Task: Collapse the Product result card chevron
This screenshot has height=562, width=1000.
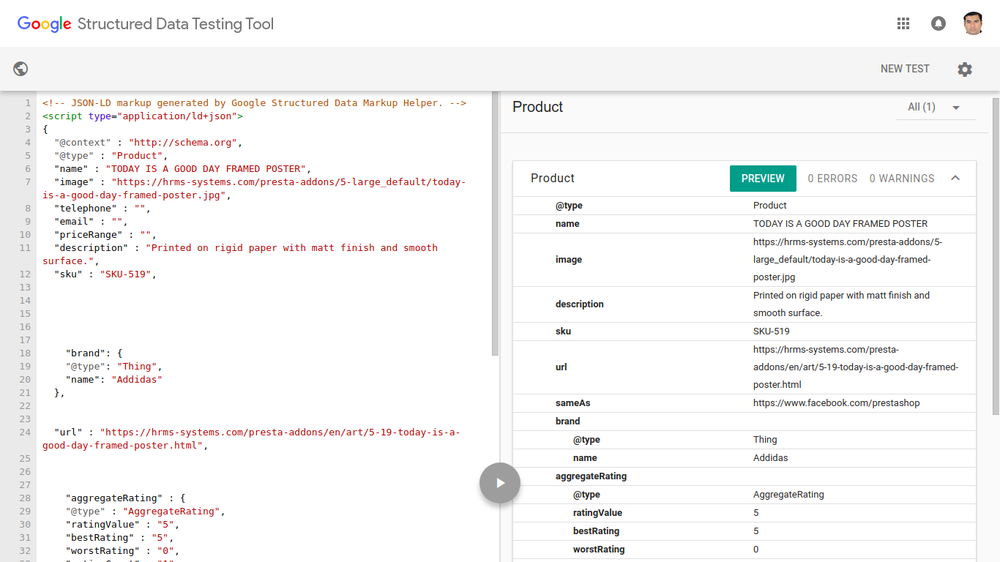Action: pos(955,178)
